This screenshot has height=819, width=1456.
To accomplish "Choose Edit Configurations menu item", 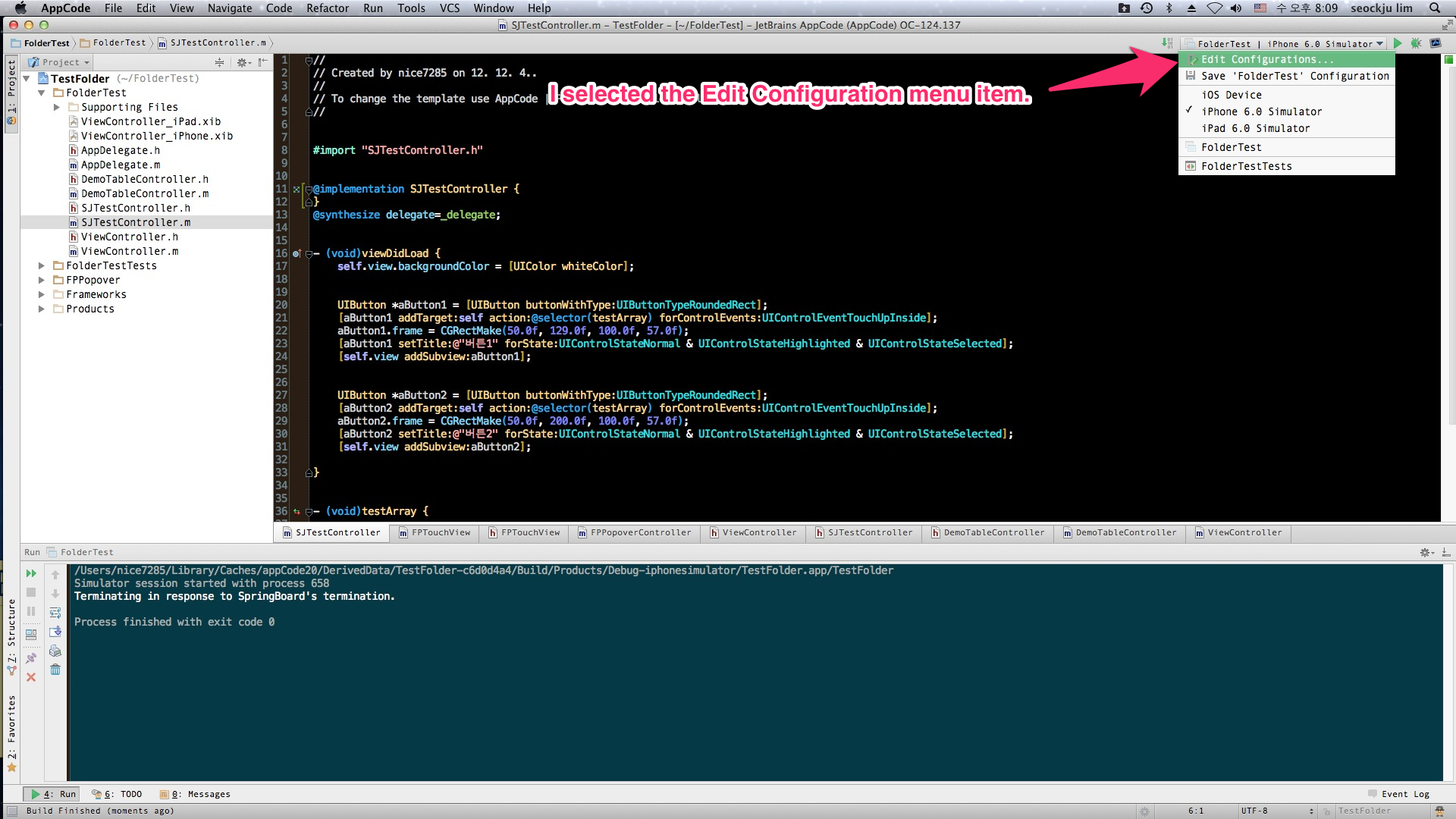I will tap(1287, 59).
